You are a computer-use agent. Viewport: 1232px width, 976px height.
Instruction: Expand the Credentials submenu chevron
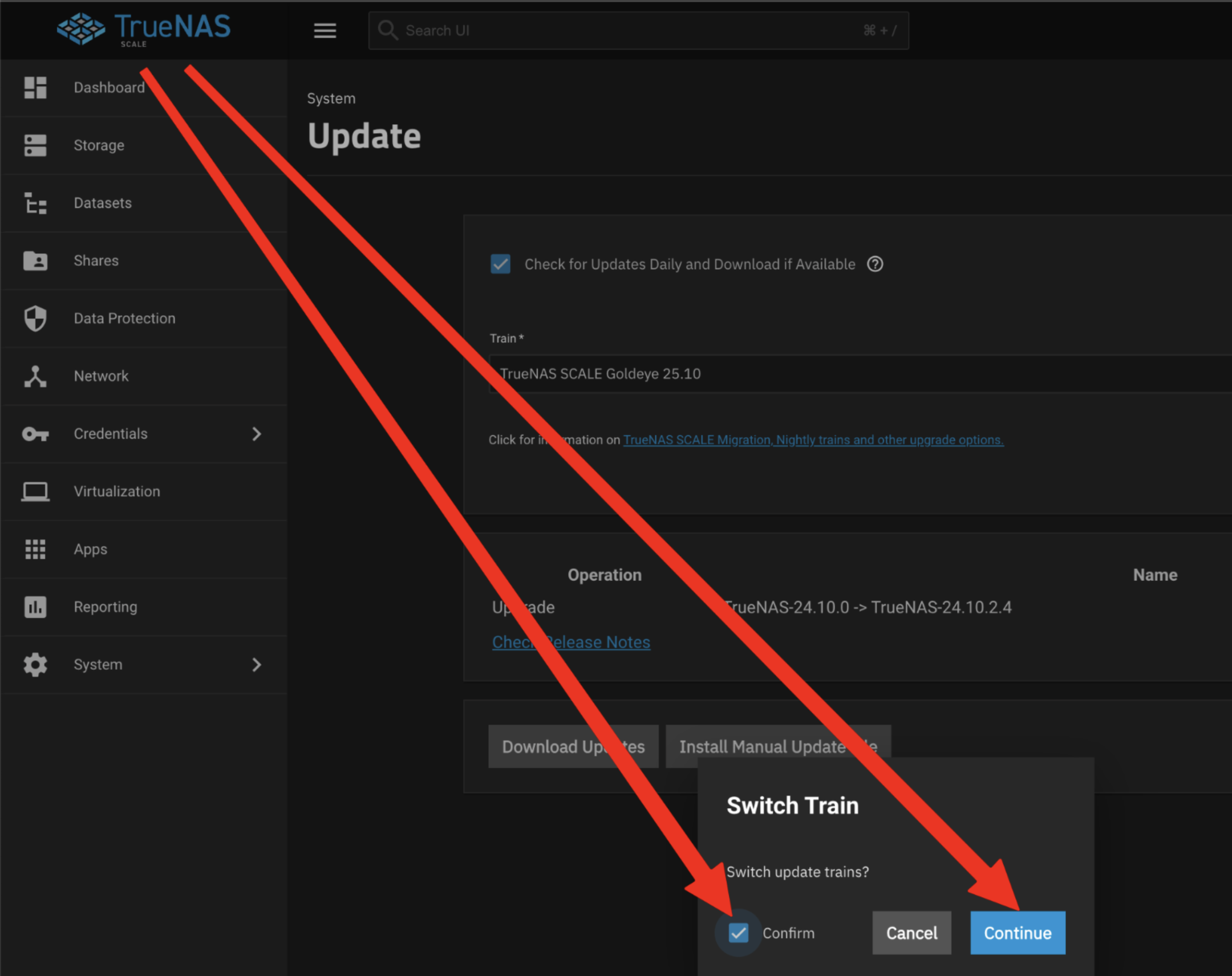tap(257, 433)
